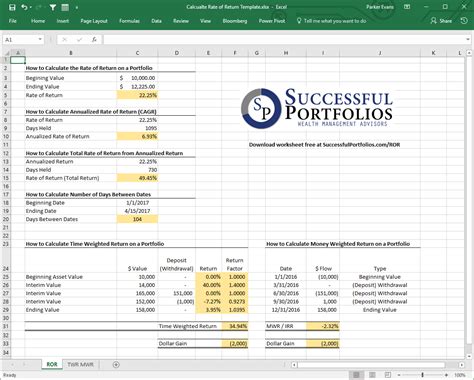Click the Insert Function fx icon

[x=94, y=40]
